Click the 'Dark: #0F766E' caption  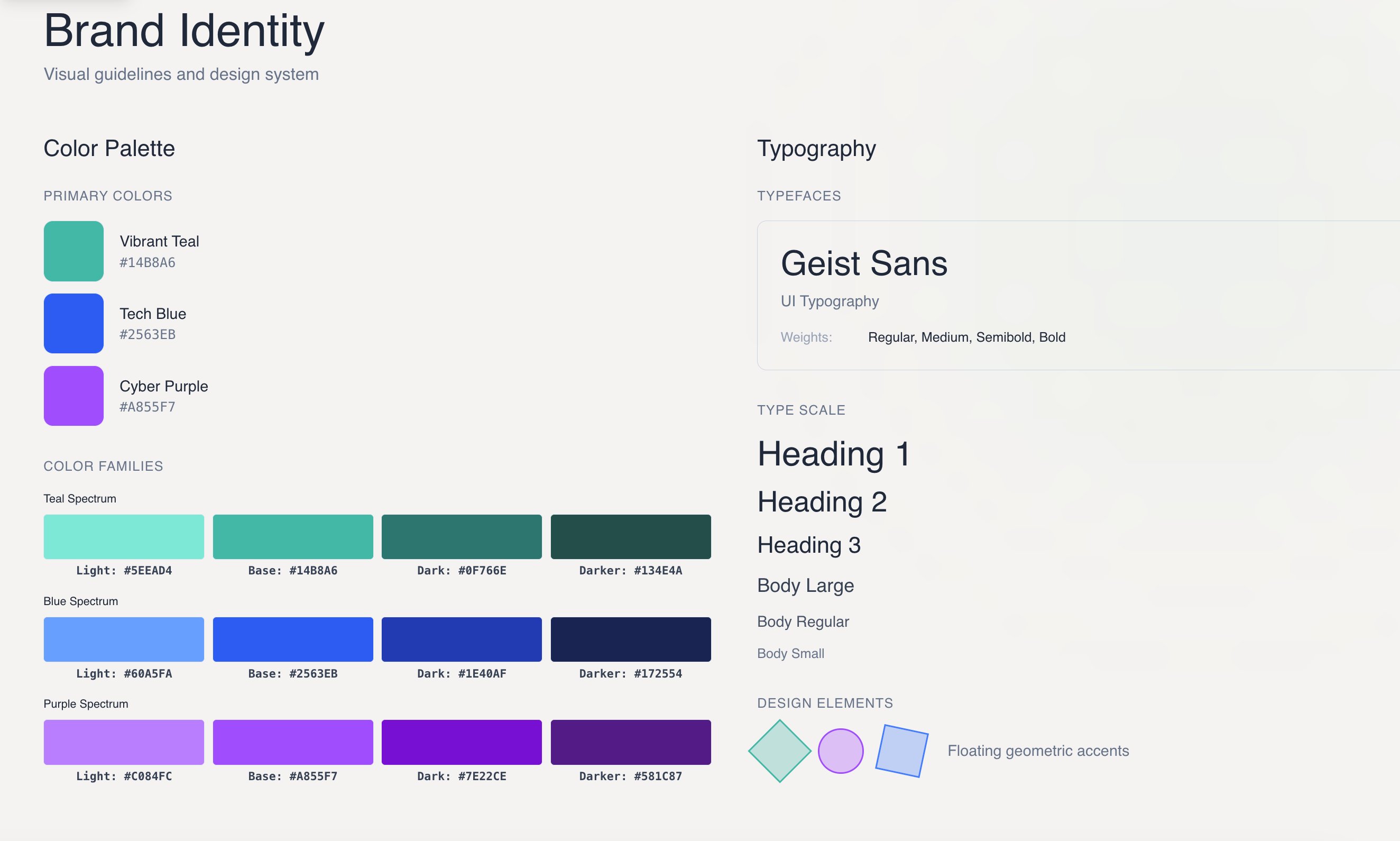(x=462, y=571)
